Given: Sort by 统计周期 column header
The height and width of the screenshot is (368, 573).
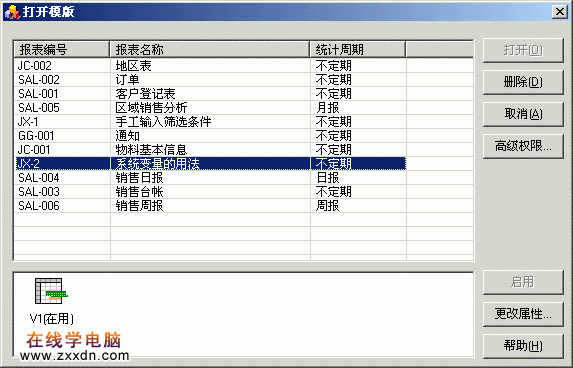Looking at the screenshot, I should coord(358,49).
